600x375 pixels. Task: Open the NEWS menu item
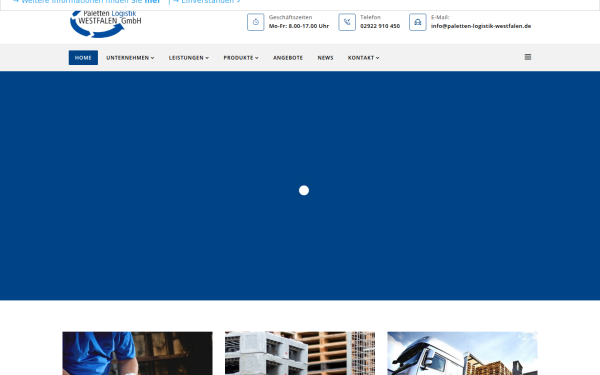click(325, 58)
